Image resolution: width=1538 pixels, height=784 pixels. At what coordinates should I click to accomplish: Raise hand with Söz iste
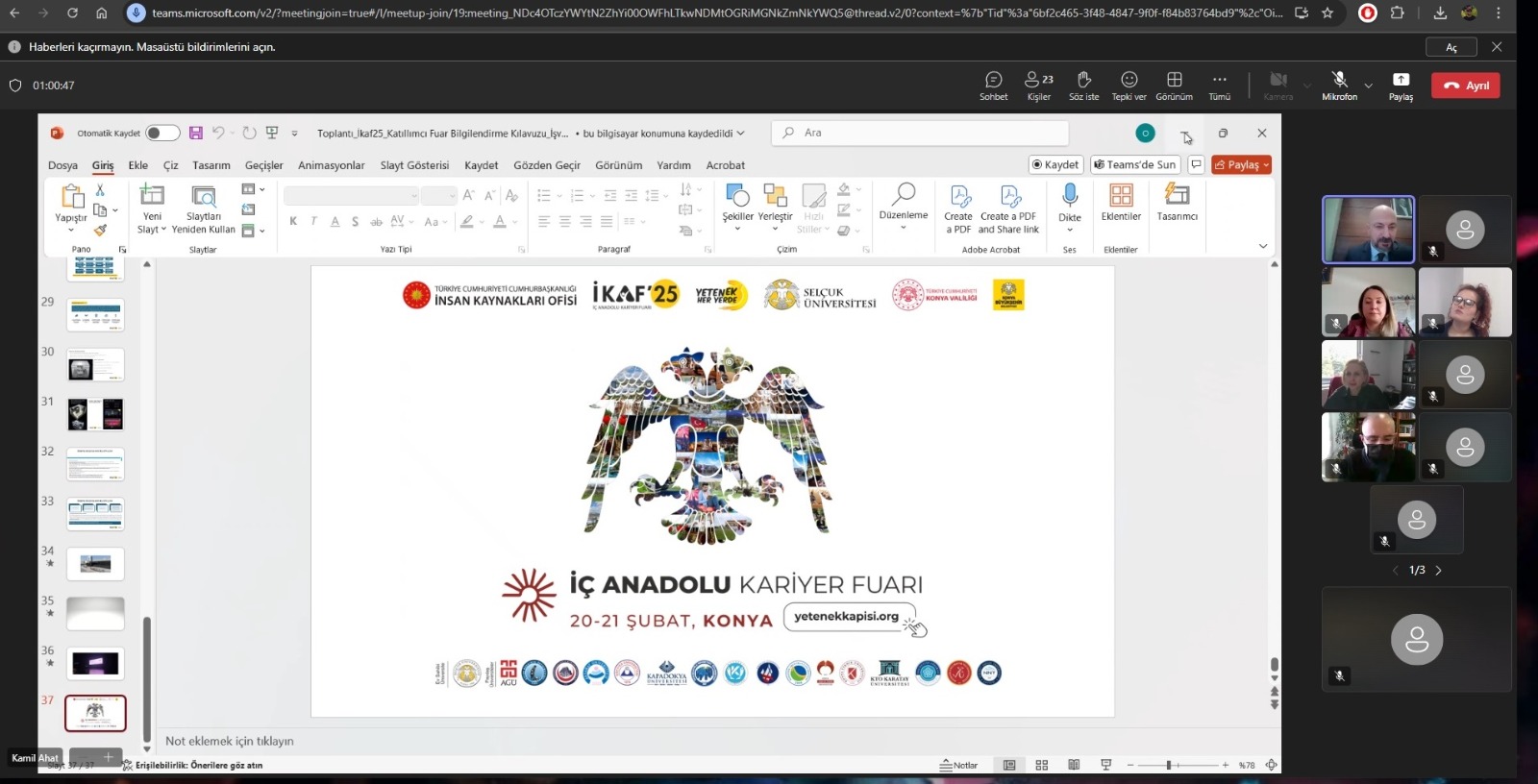point(1083,85)
